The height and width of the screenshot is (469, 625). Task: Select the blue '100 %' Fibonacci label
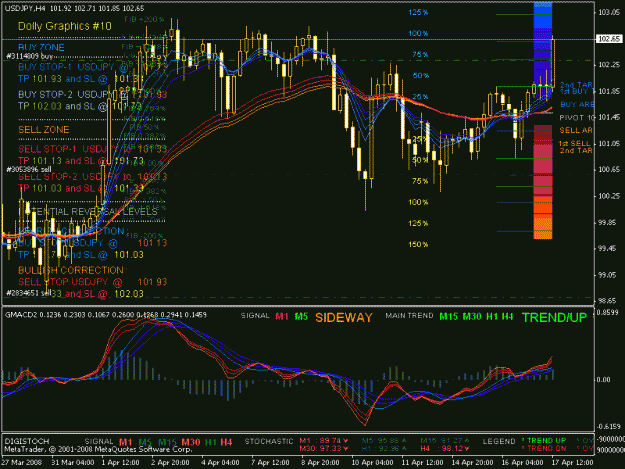[x=418, y=33]
